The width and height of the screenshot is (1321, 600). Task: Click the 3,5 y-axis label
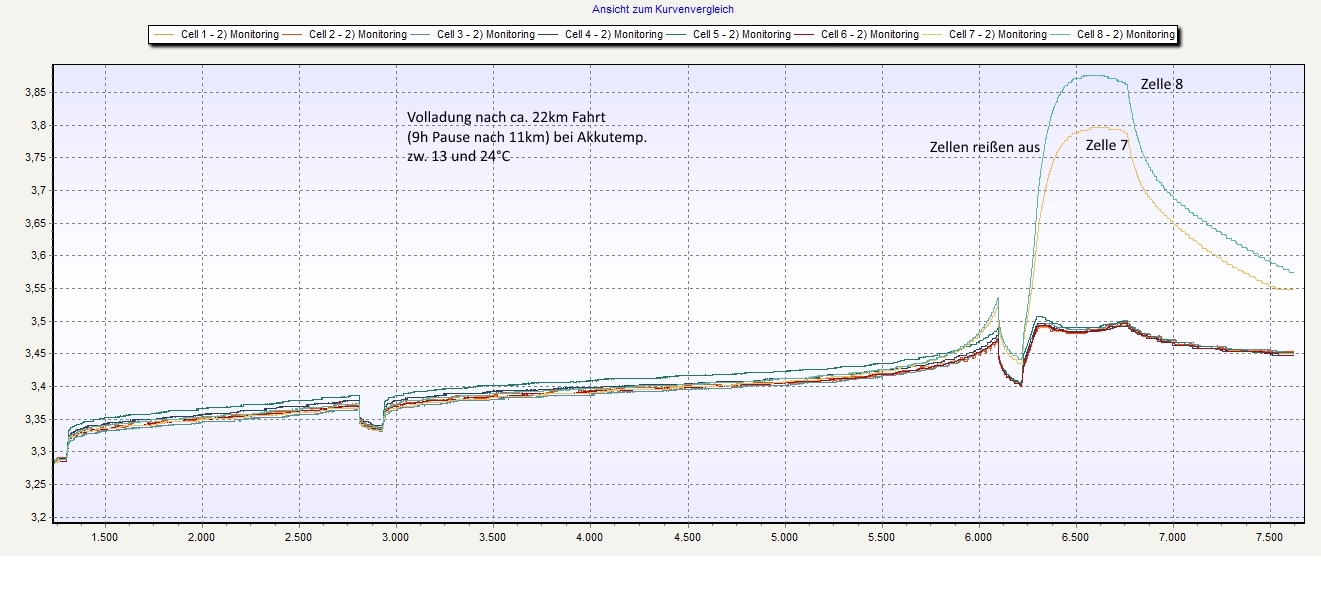37,321
